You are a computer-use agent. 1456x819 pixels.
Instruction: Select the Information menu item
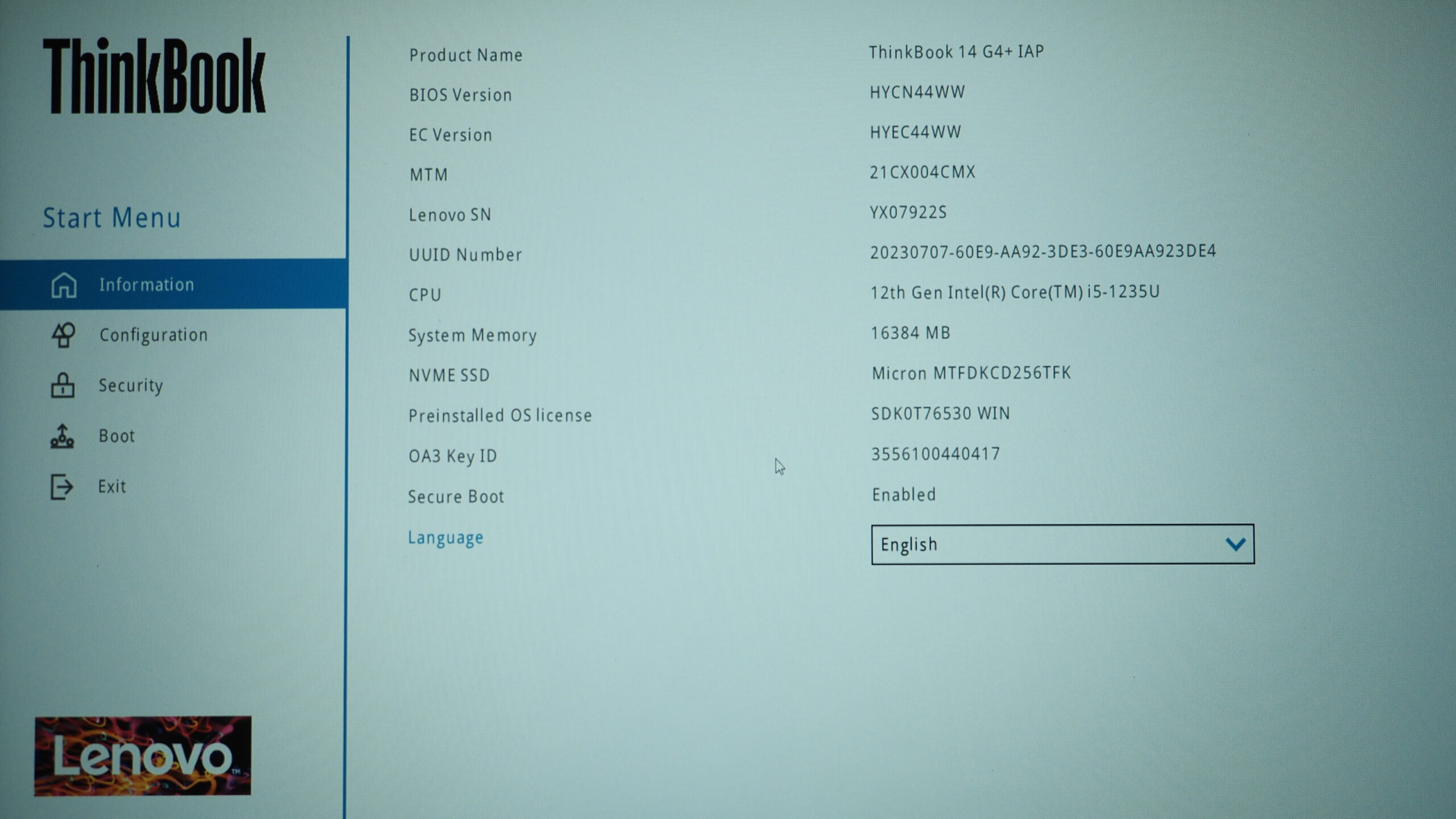click(147, 284)
